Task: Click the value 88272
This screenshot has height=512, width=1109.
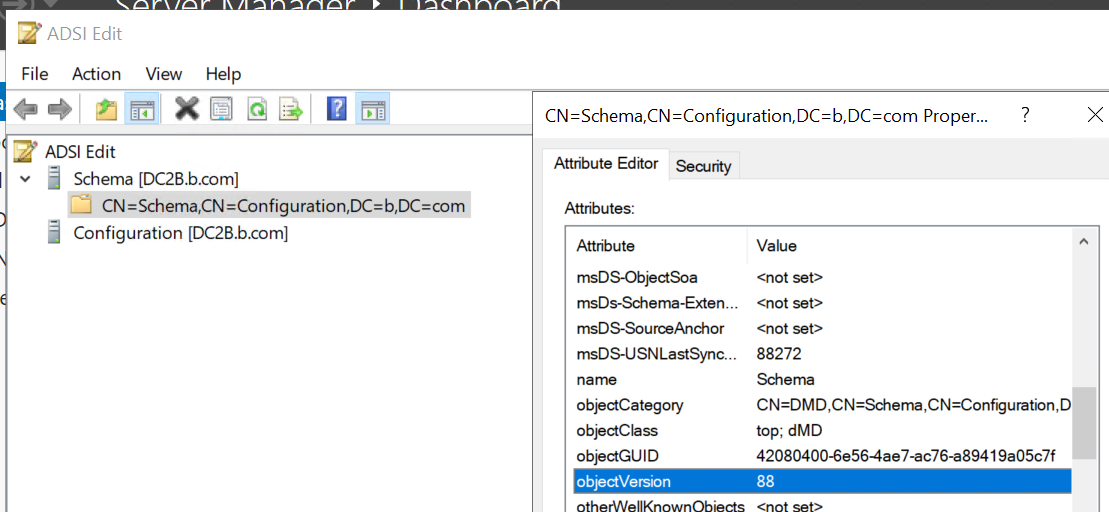Action: pyautogui.click(x=779, y=354)
